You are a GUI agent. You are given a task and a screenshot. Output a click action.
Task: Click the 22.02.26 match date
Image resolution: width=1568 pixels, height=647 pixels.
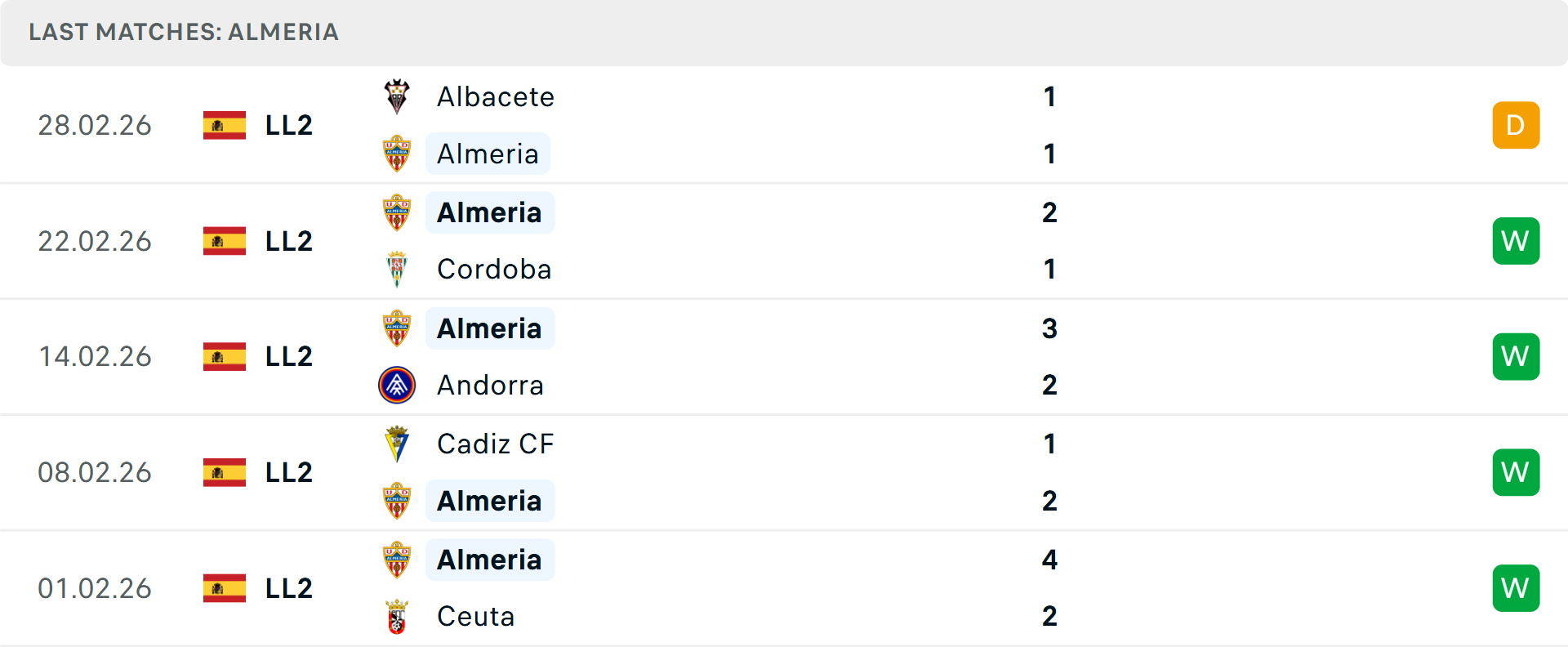(x=95, y=241)
